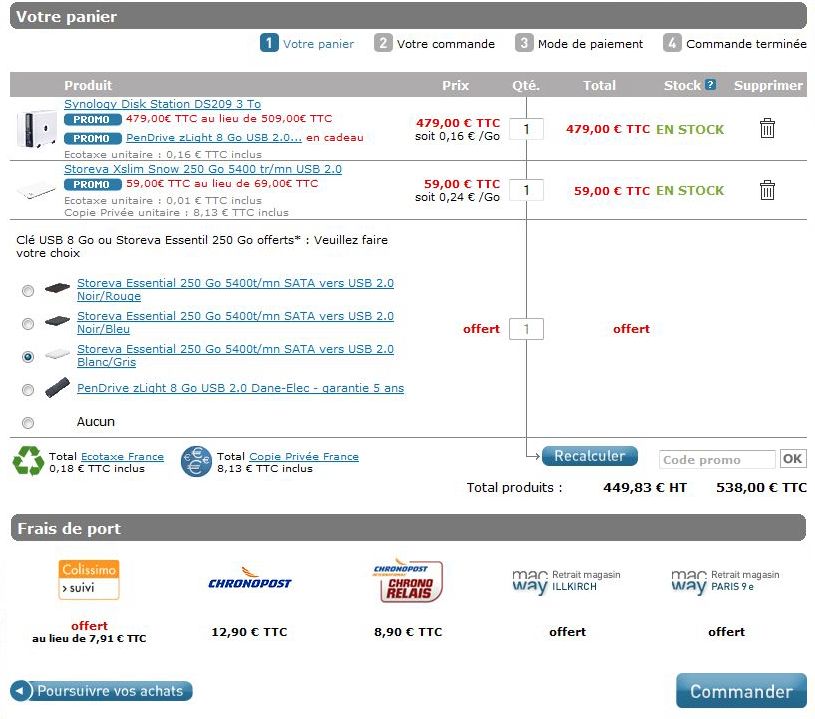Click the PenDrive zLight gift image

(x=57, y=388)
